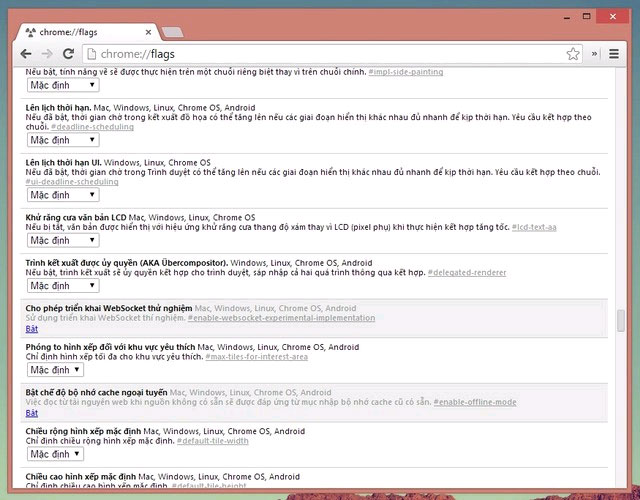
Task: Click heading Phóng to hình xếp đối với khu vực yêu thích
Action: click(x=110, y=347)
